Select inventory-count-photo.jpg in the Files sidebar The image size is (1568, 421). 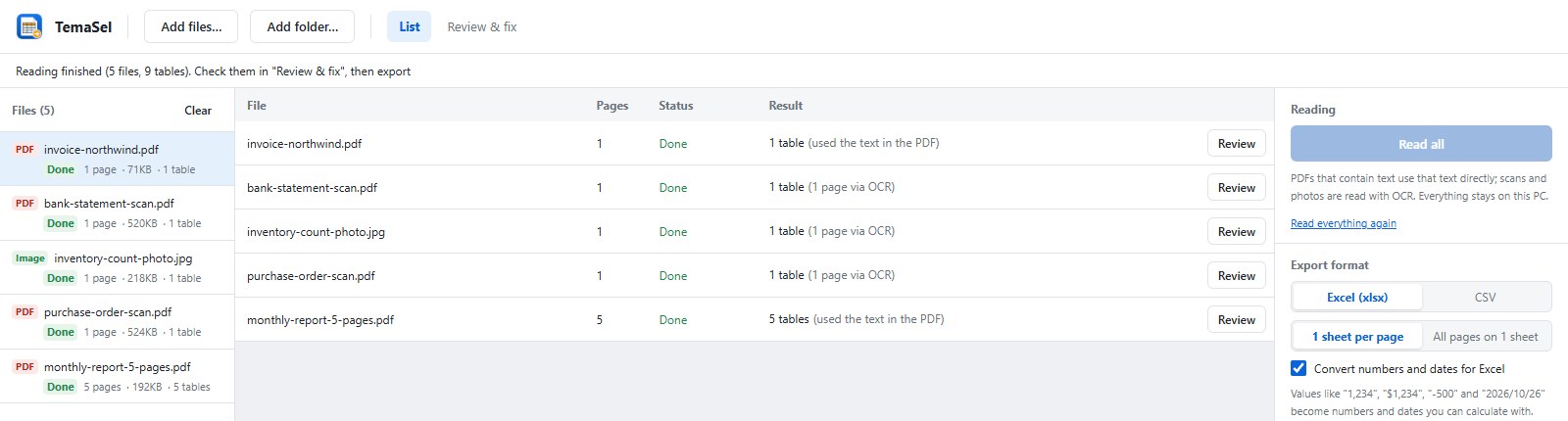click(118, 267)
